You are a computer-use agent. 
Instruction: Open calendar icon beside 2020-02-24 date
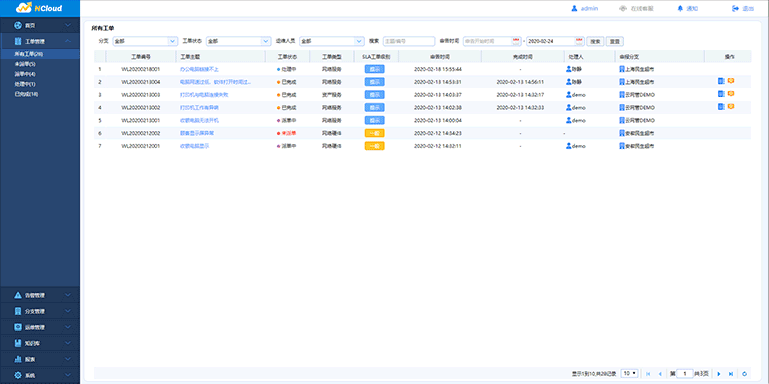click(579, 41)
